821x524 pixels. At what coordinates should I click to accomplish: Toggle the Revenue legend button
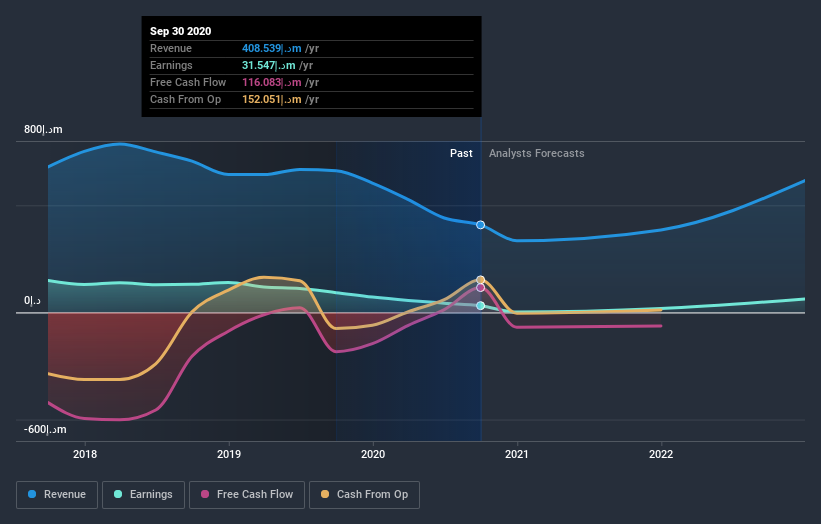57,495
